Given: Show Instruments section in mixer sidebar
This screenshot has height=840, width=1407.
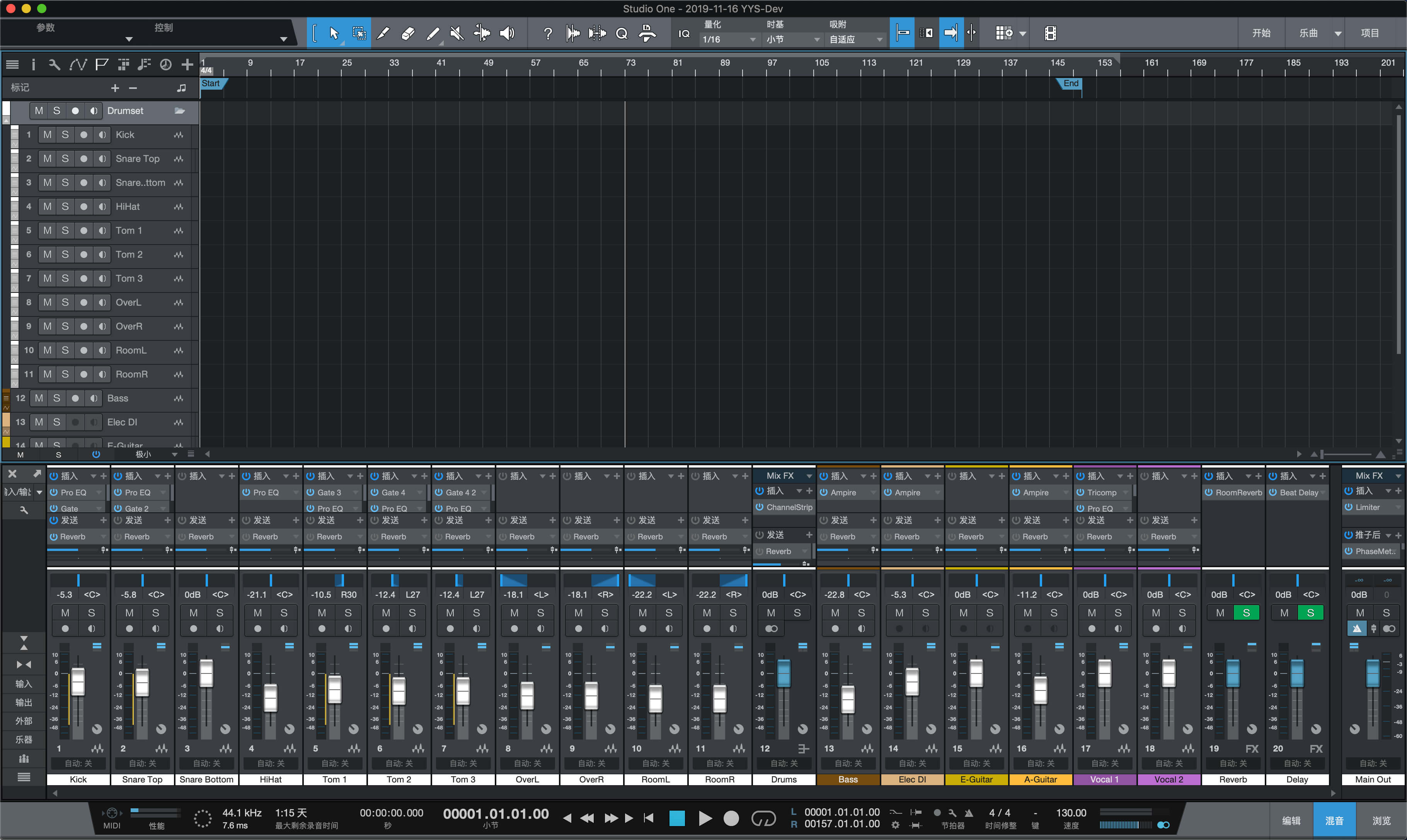Looking at the screenshot, I should (23, 739).
